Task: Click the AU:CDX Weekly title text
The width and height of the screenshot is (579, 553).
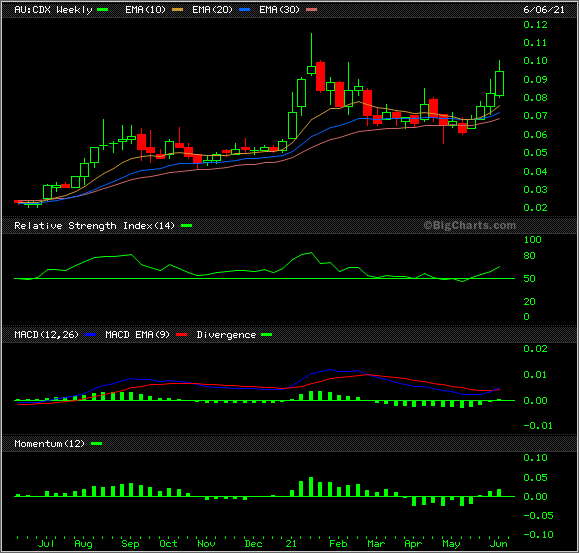Action: [53, 10]
